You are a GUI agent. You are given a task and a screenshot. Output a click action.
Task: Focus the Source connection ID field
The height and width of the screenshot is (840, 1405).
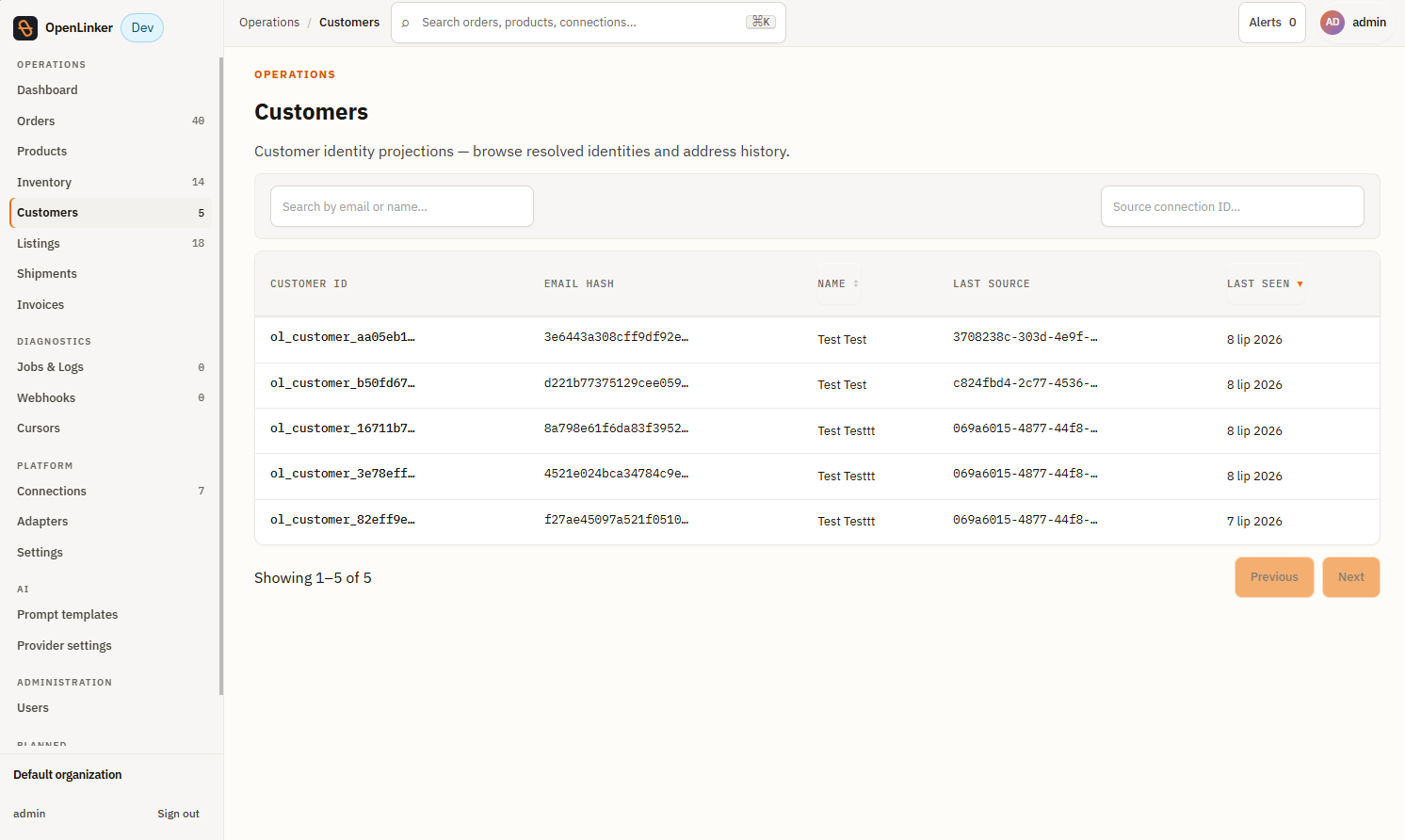point(1233,206)
